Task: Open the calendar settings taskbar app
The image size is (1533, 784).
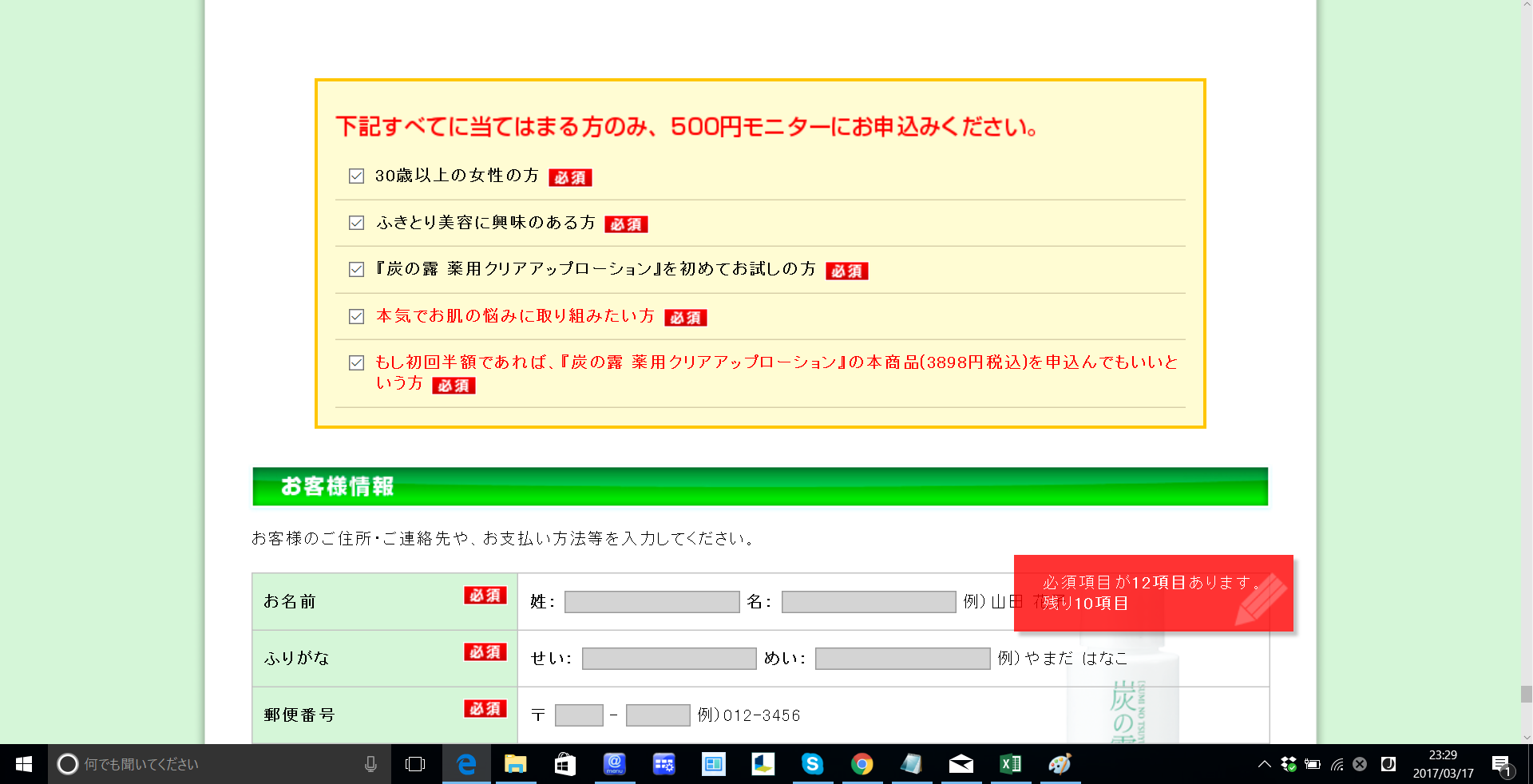Action: tap(664, 764)
